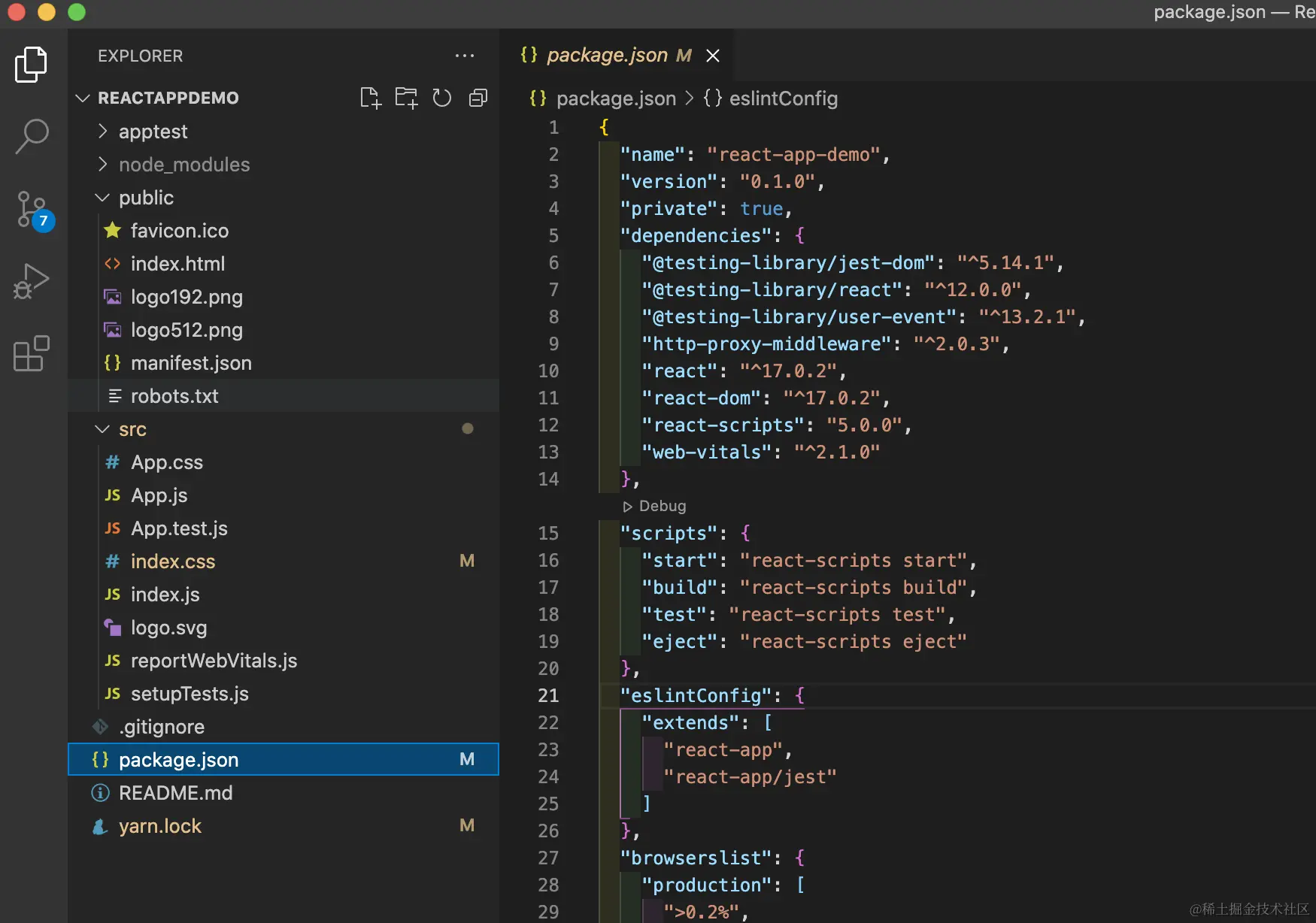Open index.css in the file tree

click(x=172, y=561)
